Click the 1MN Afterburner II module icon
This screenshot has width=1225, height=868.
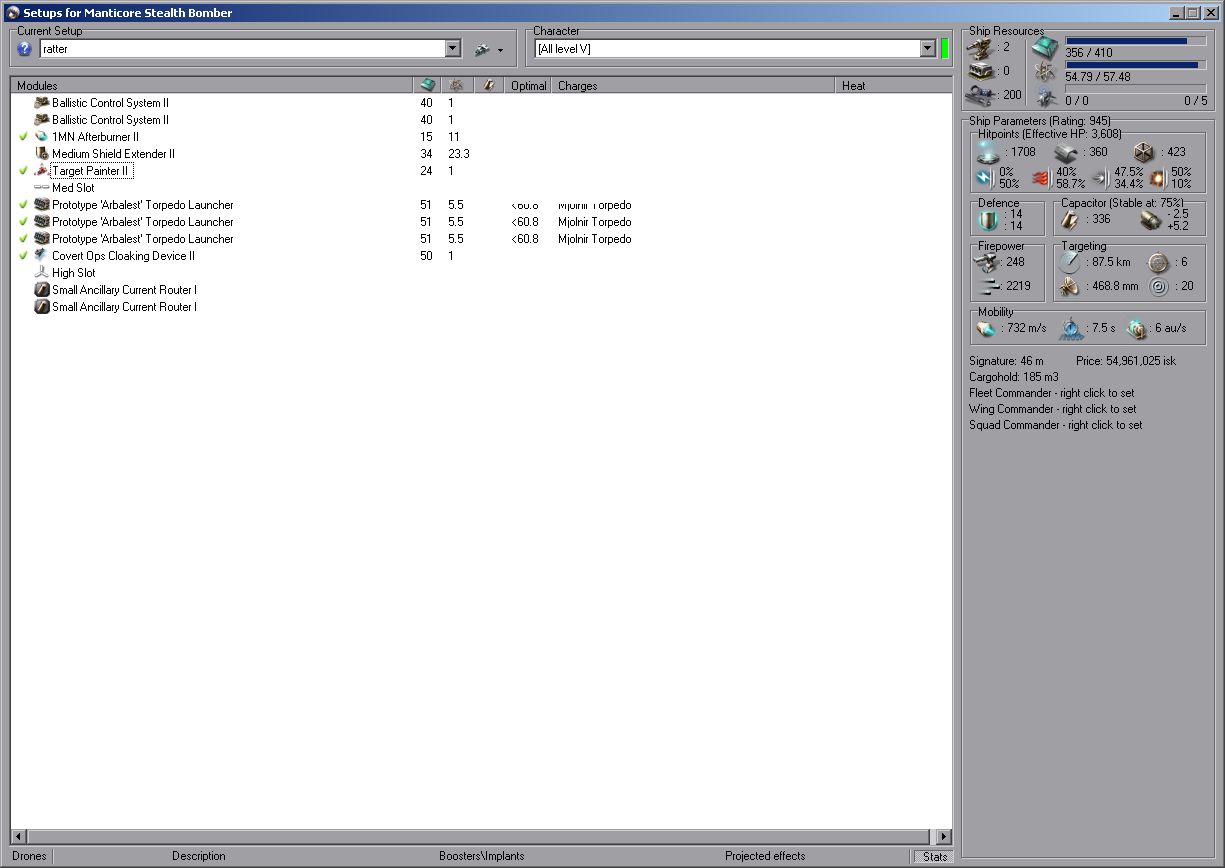41,137
